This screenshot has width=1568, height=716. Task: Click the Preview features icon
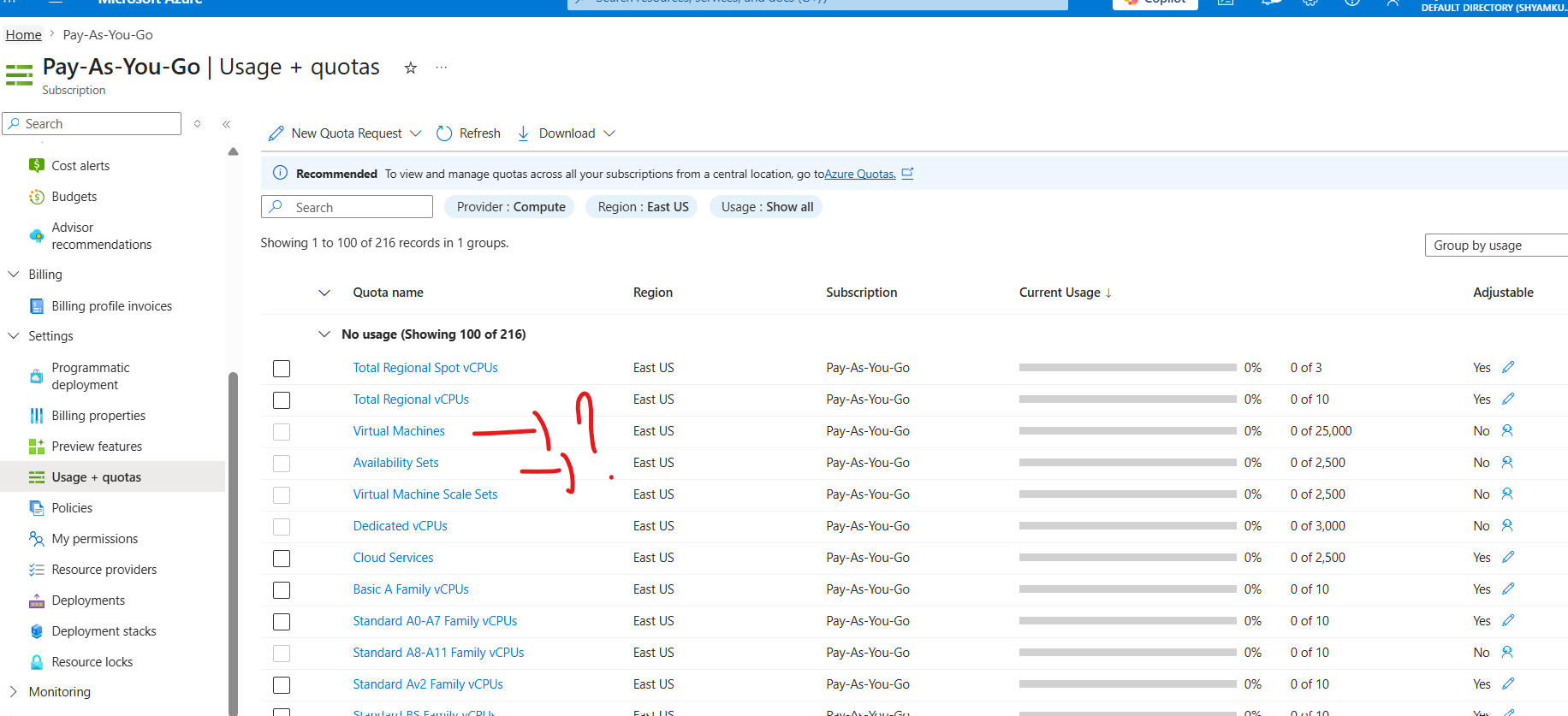[36, 447]
